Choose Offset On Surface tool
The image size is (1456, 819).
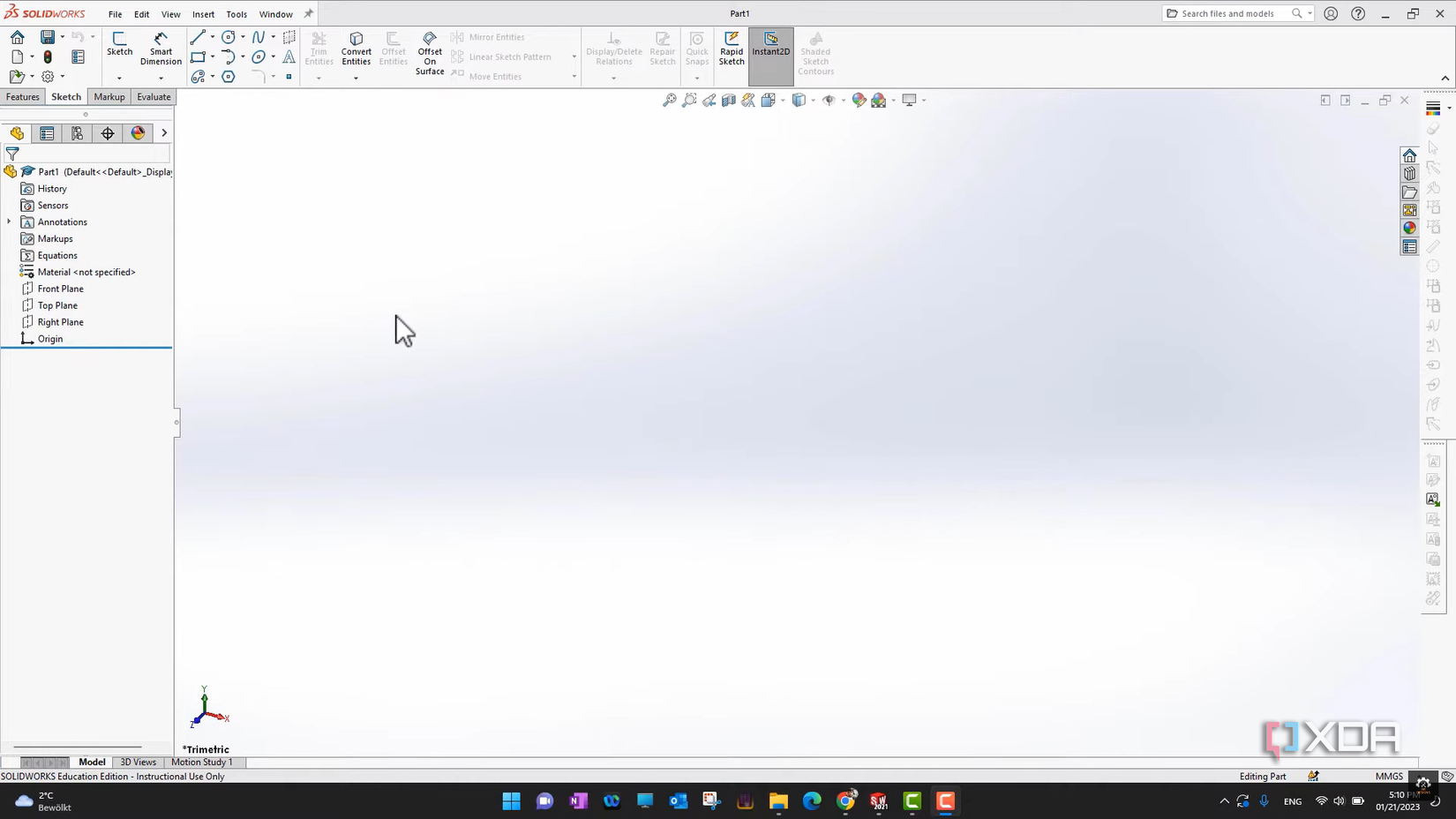tap(430, 53)
